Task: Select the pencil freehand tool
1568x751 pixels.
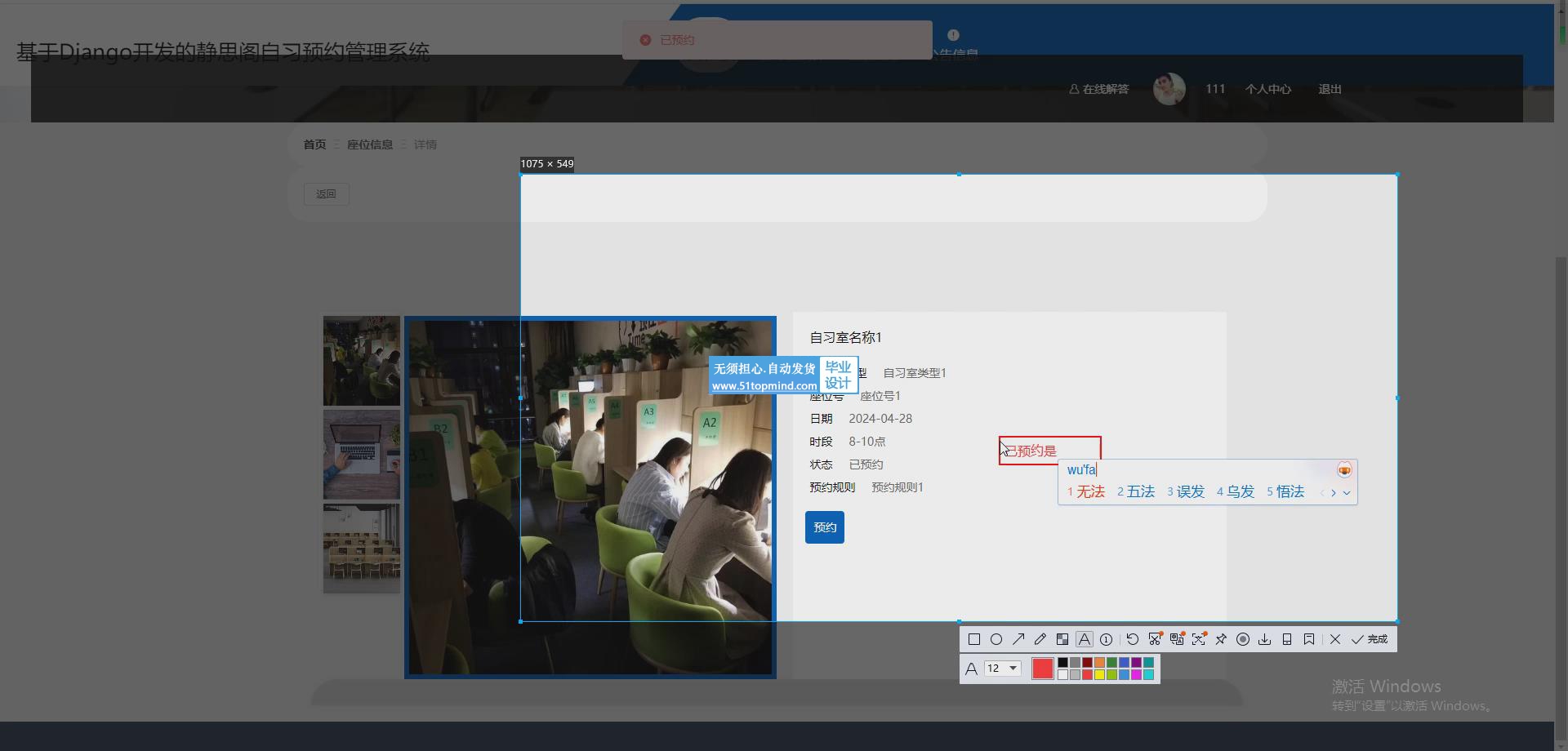Action: pos(1040,639)
